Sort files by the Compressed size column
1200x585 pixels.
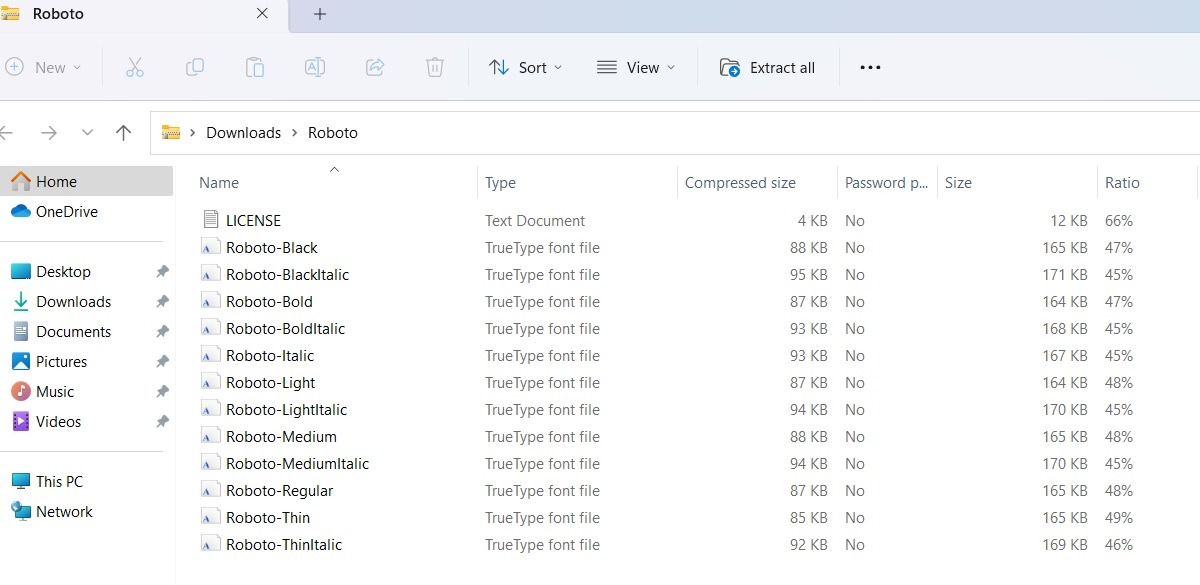point(739,182)
